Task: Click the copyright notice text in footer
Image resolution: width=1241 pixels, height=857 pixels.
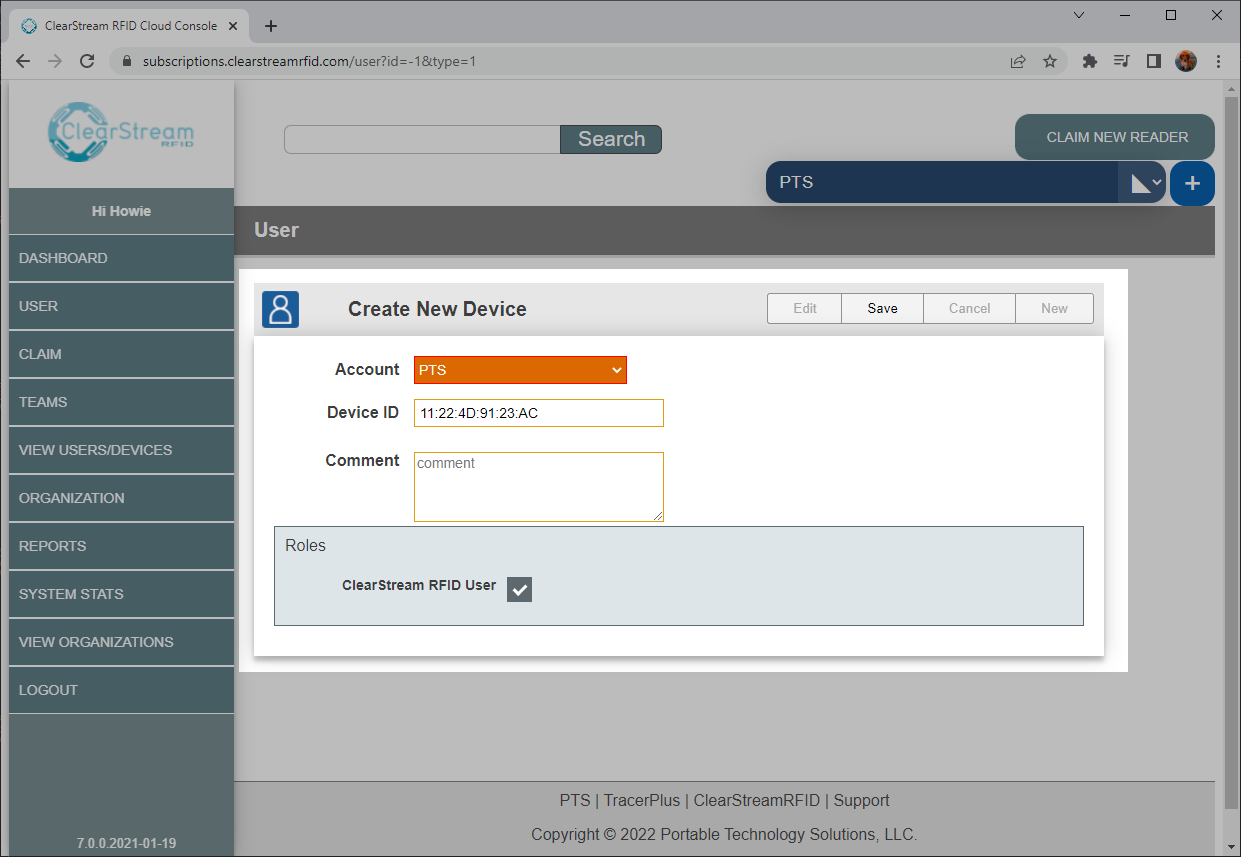Action: pos(724,834)
